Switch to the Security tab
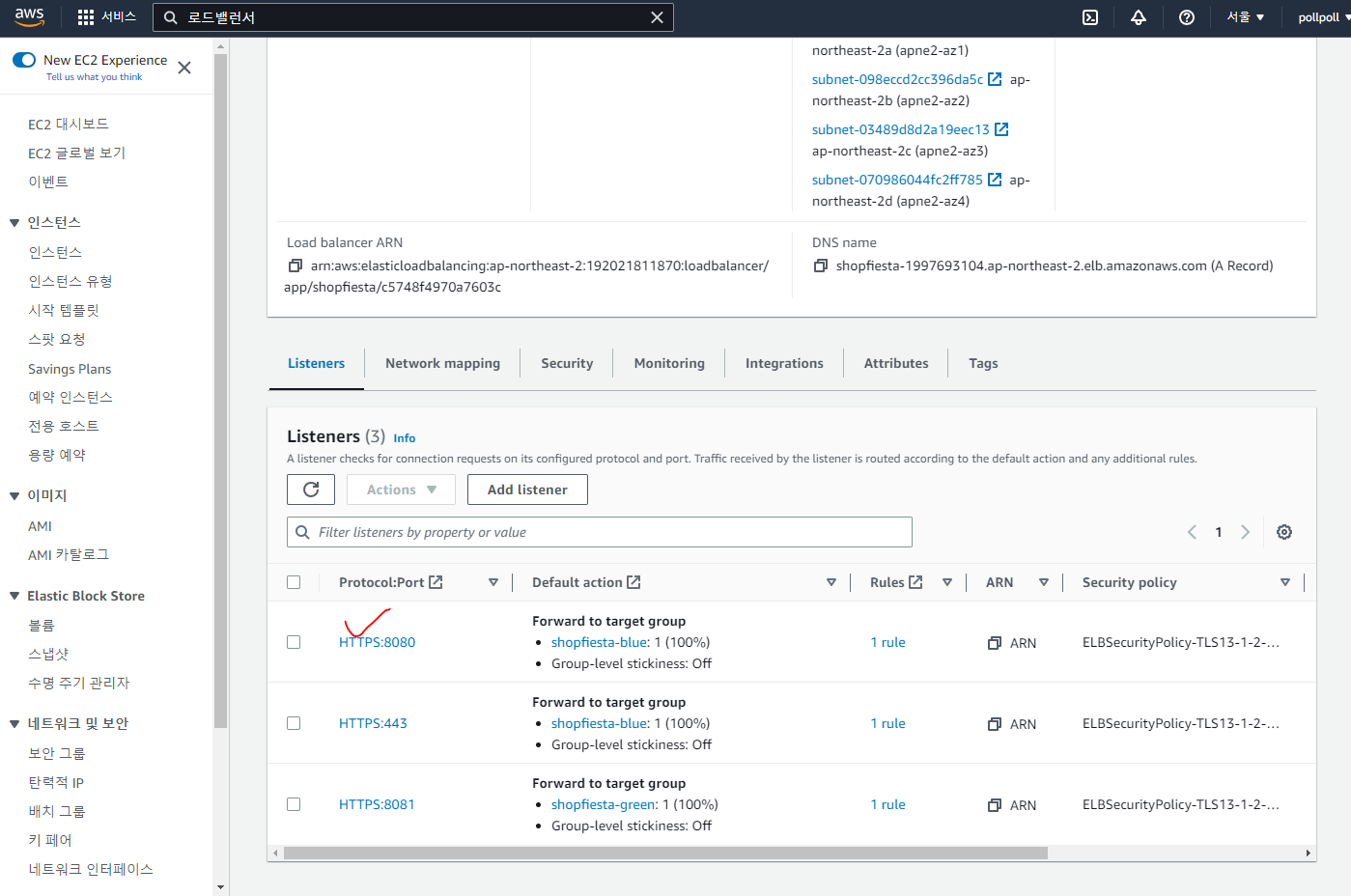Viewport: 1351px width, 896px height. pyautogui.click(x=567, y=363)
